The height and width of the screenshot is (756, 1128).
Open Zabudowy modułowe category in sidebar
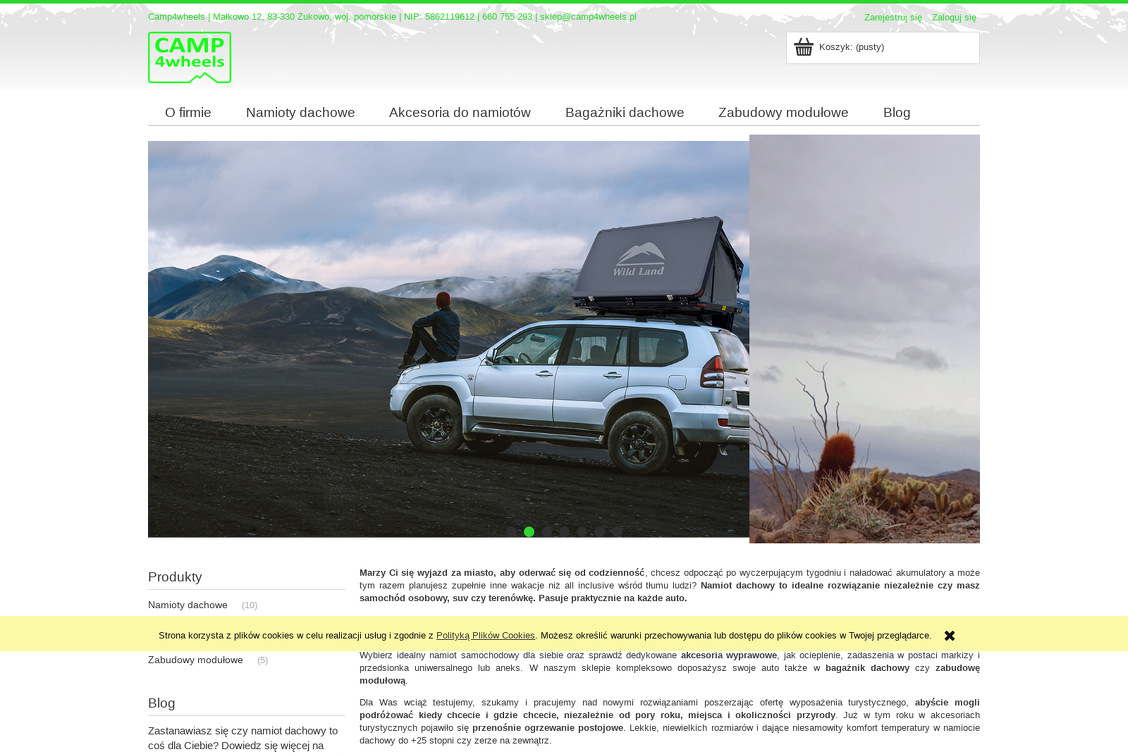(196, 660)
